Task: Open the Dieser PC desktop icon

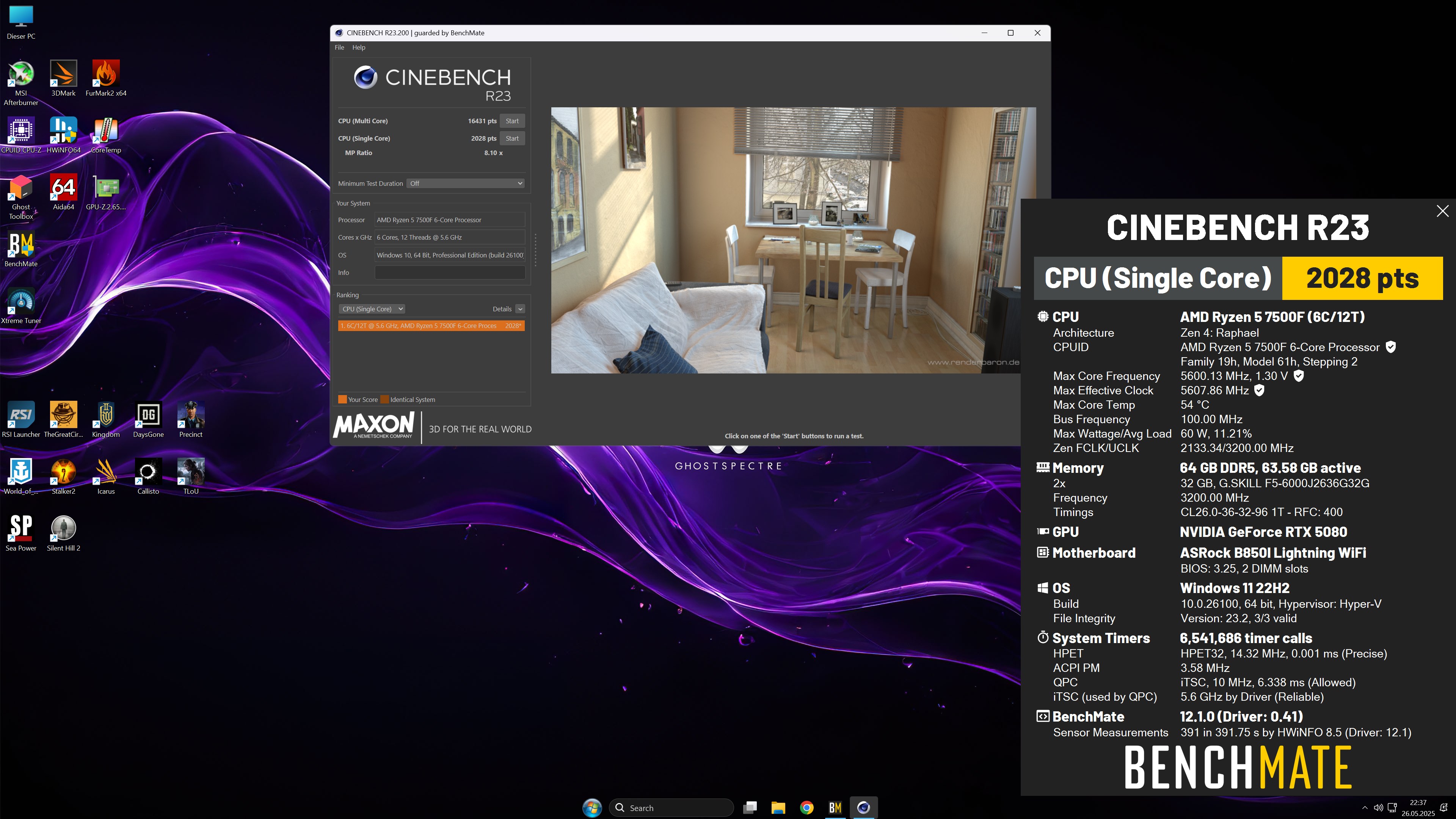Action: (21, 23)
